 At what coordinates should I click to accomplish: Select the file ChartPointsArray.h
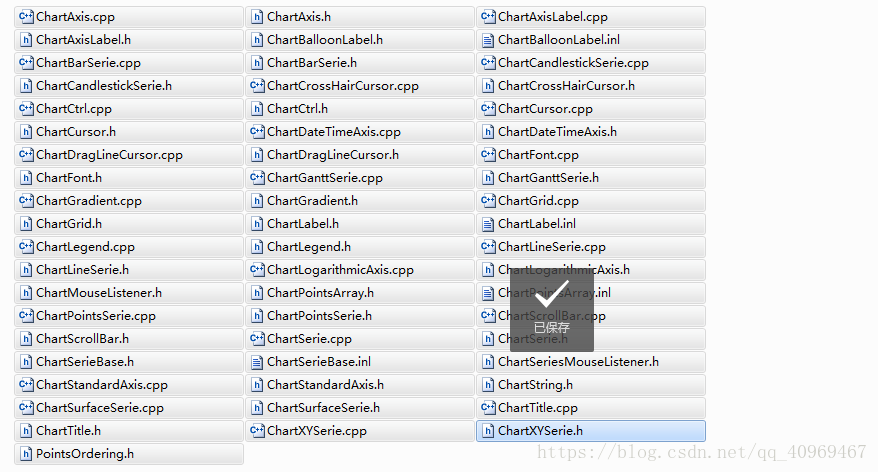tap(359, 293)
